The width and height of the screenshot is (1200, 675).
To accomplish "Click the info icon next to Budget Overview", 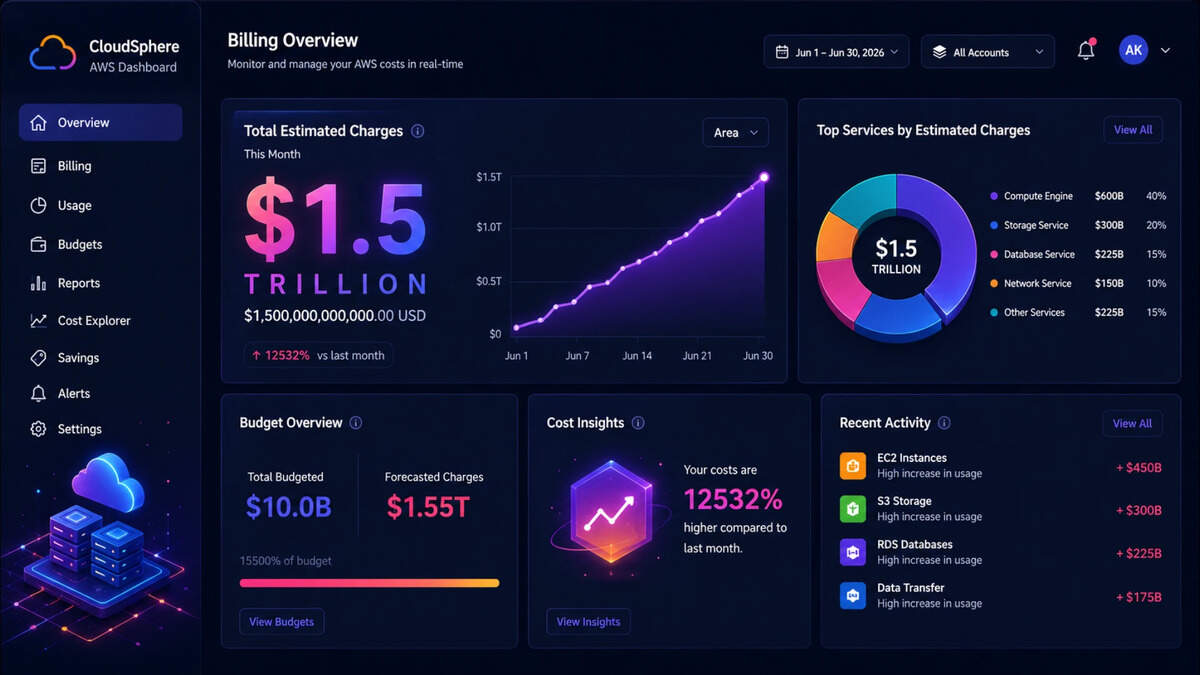I will [356, 423].
